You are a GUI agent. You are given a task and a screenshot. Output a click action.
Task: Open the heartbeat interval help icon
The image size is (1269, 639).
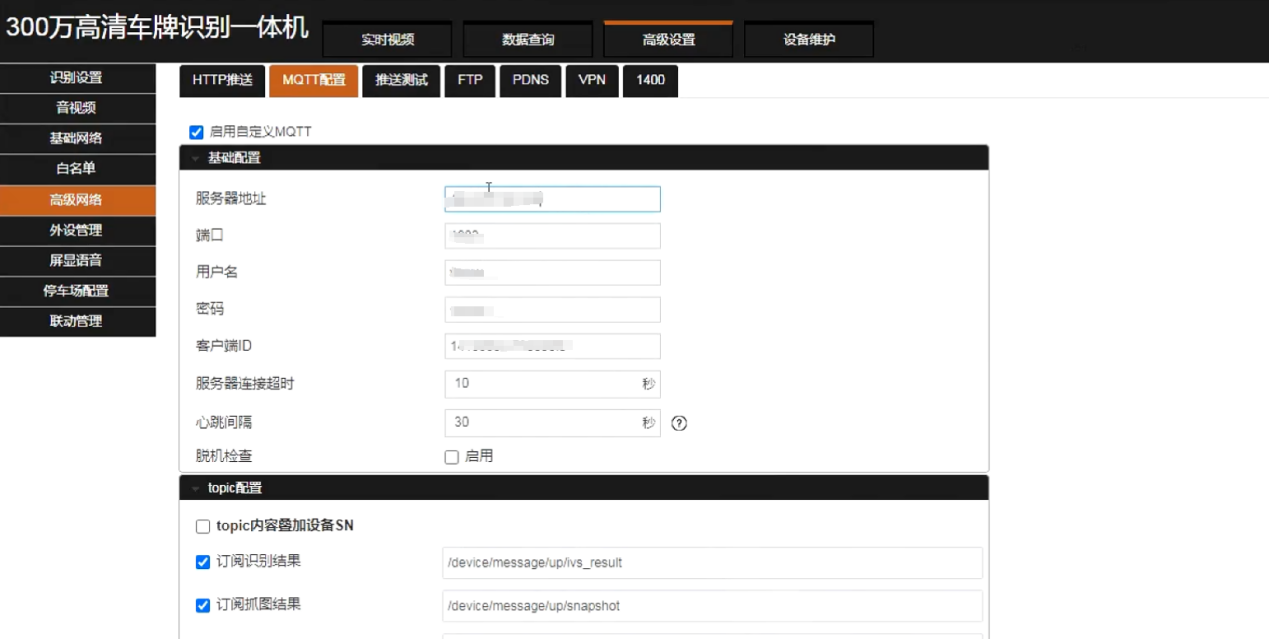(679, 423)
